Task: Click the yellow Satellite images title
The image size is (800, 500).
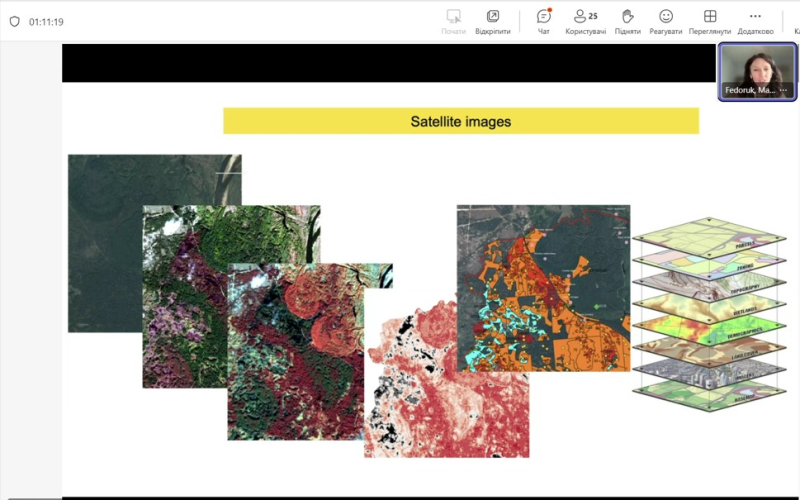Action: click(x=460, y=121)
